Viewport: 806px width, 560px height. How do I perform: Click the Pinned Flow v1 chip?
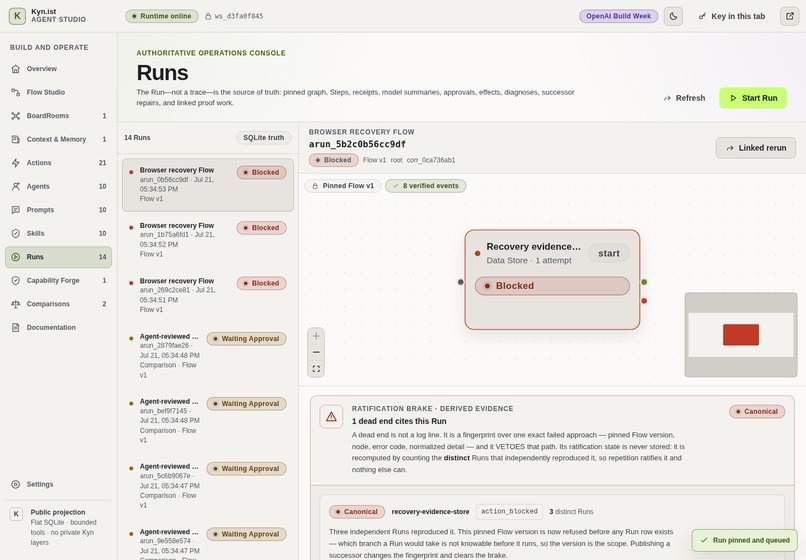coord(343,186)
